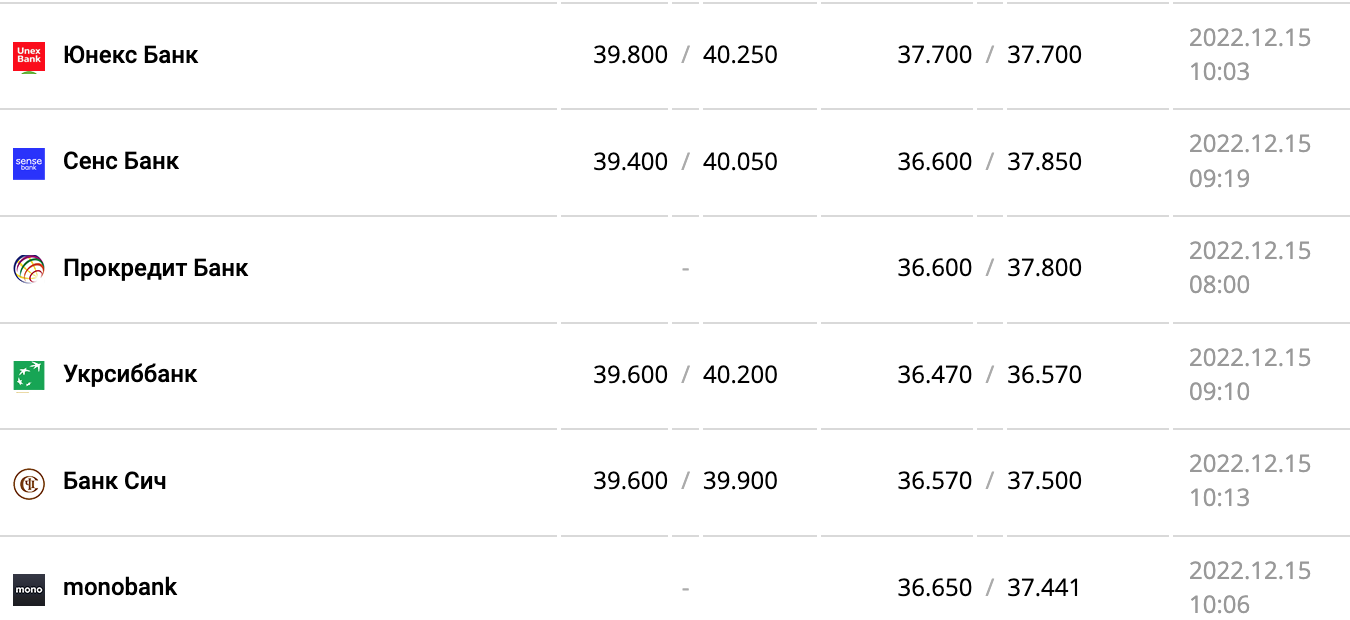Click the monobank black logo icon
Image resolution: width=1350 pixels, height=620 pixels.
(x=29, y=589)
